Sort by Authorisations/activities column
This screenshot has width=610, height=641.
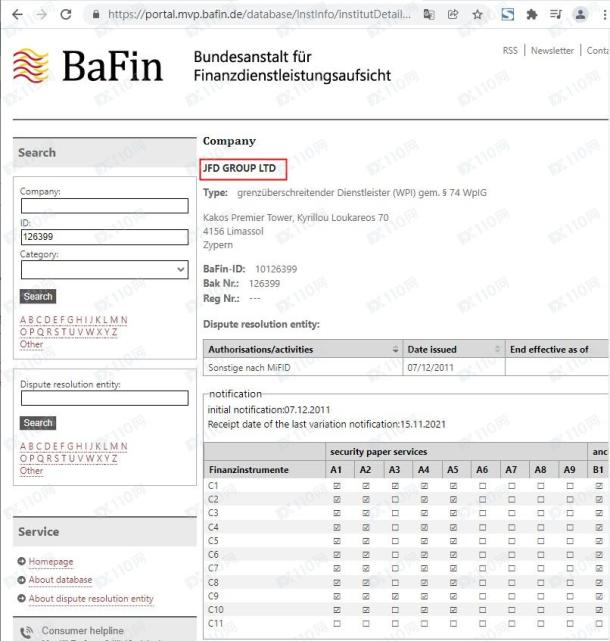coord(303,349)
